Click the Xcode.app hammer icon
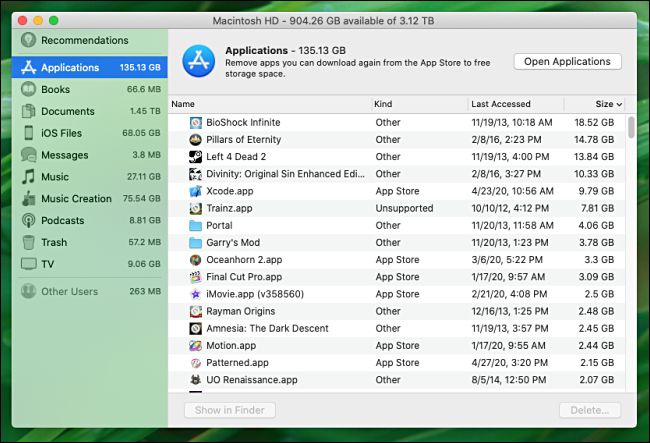 [195, 191]
